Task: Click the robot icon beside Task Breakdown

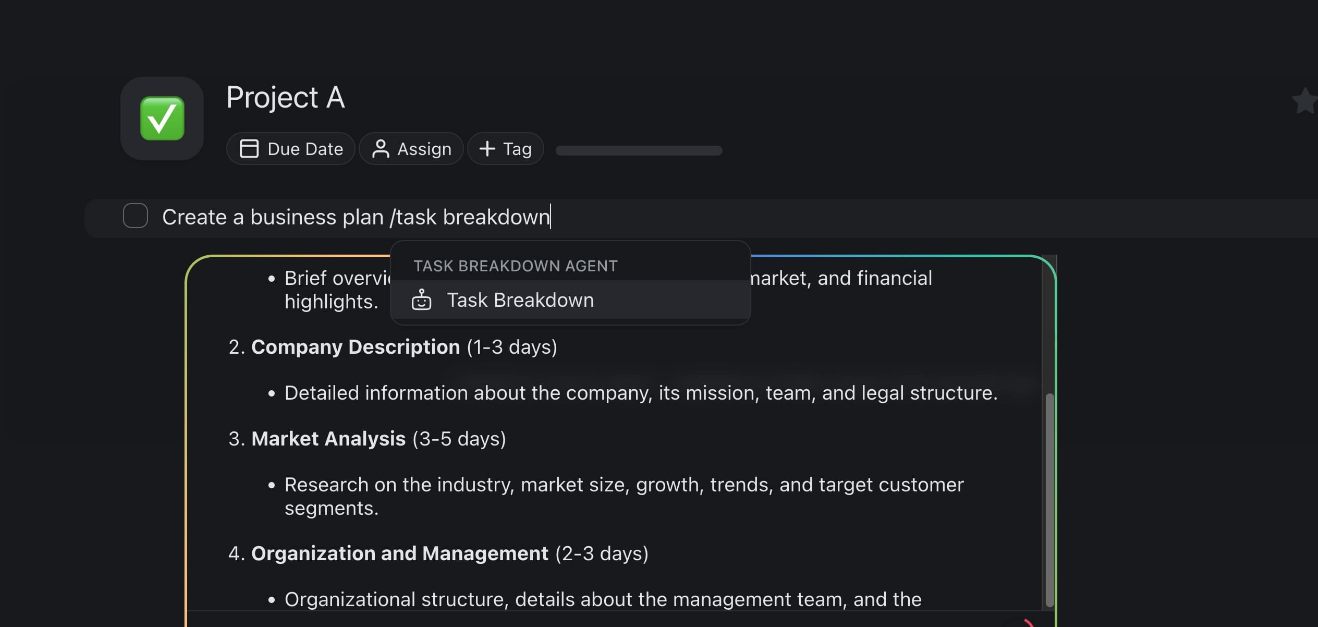Action: [421, 299]
